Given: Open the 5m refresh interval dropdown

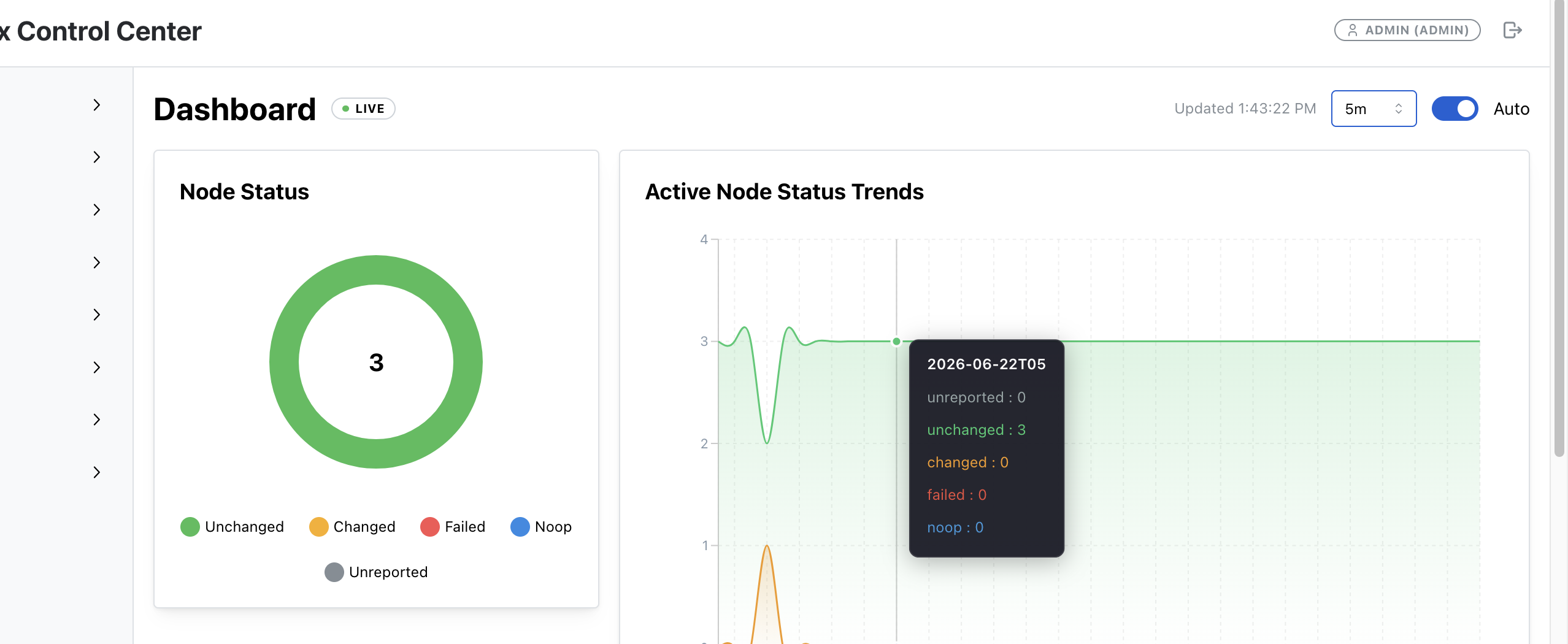Looking at the screenshot, I should [x=1374, y=109].
